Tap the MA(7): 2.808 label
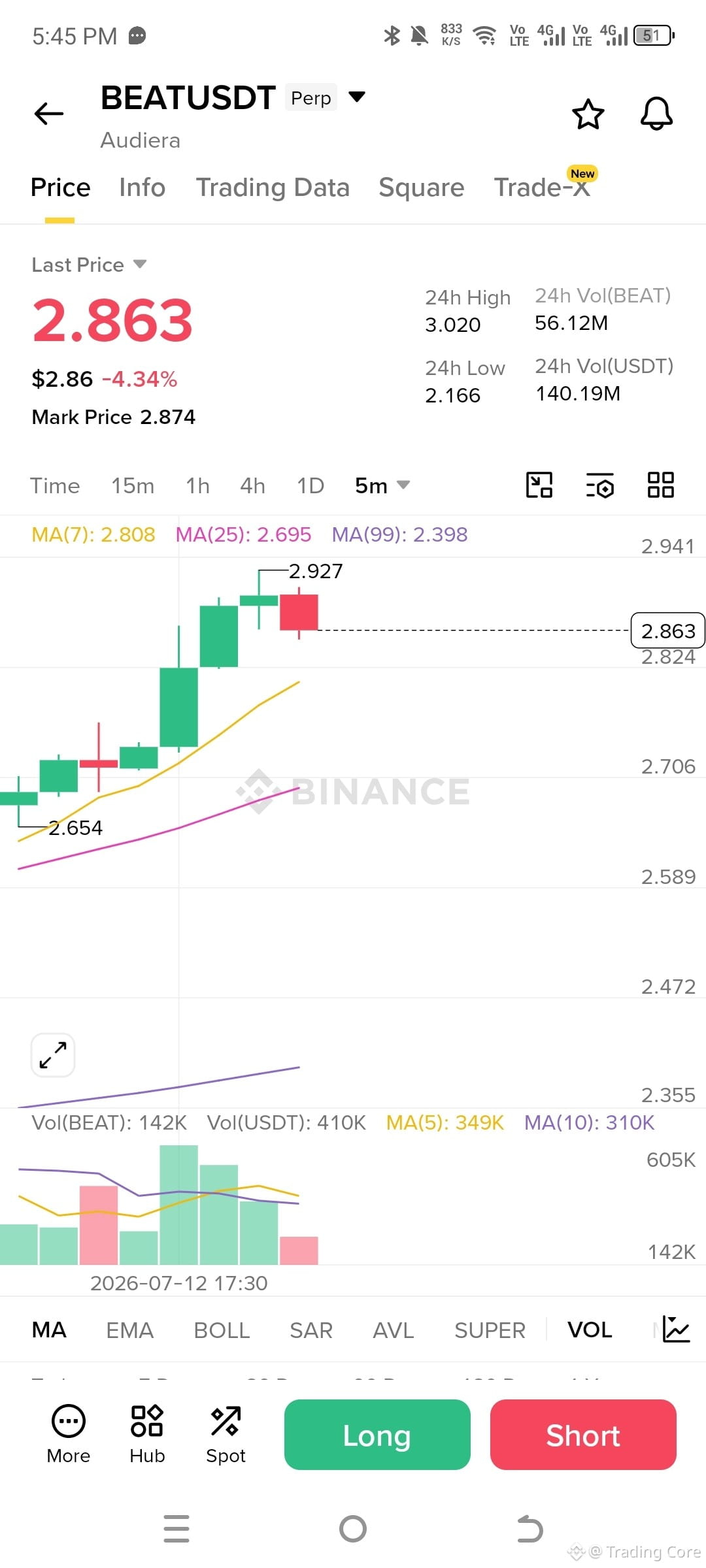 93,534
